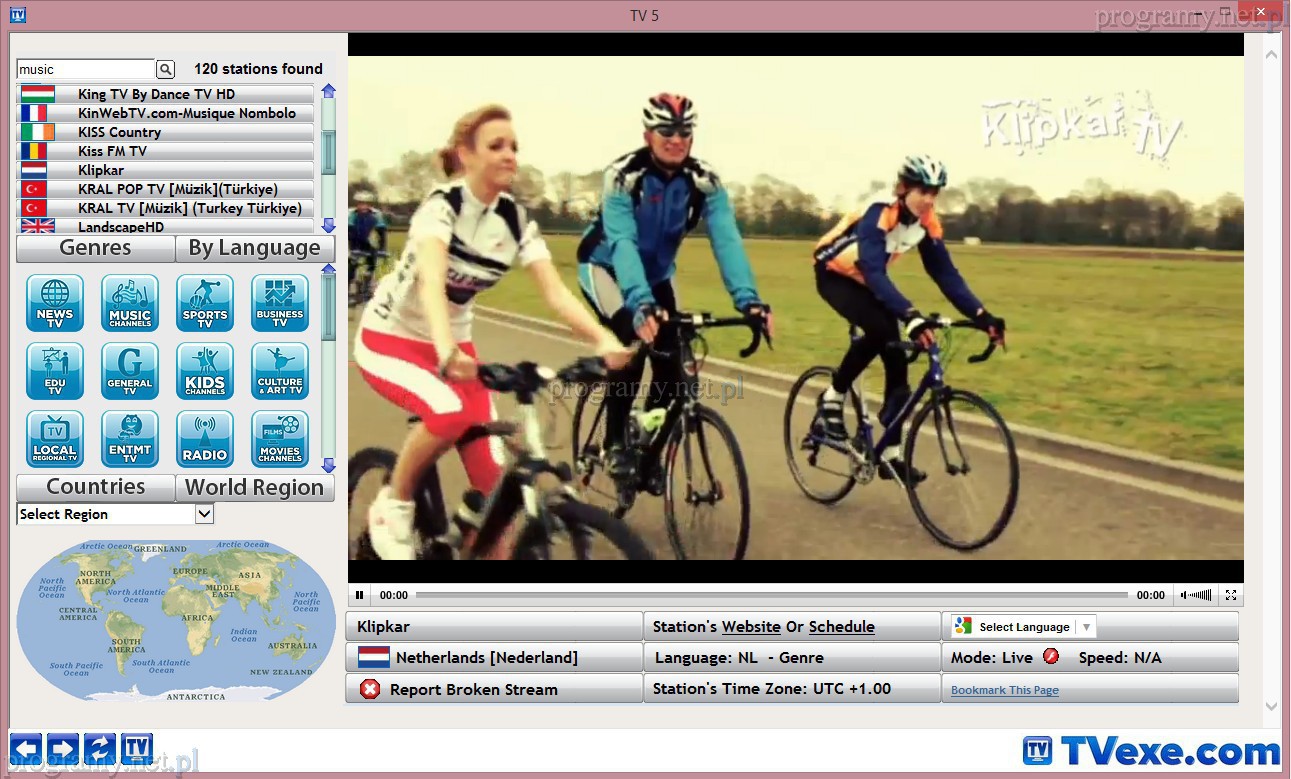Expand the Select Region dropdown
Screen dimensions: 1291x779
point(204,514)
